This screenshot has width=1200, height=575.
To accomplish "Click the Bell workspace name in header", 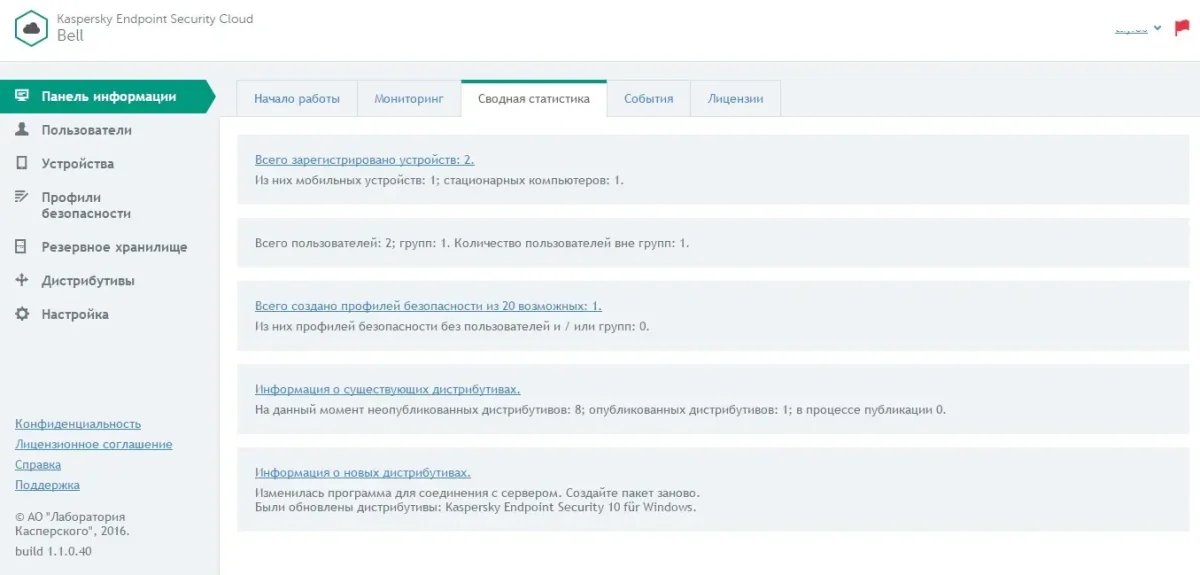I will 70,36.
